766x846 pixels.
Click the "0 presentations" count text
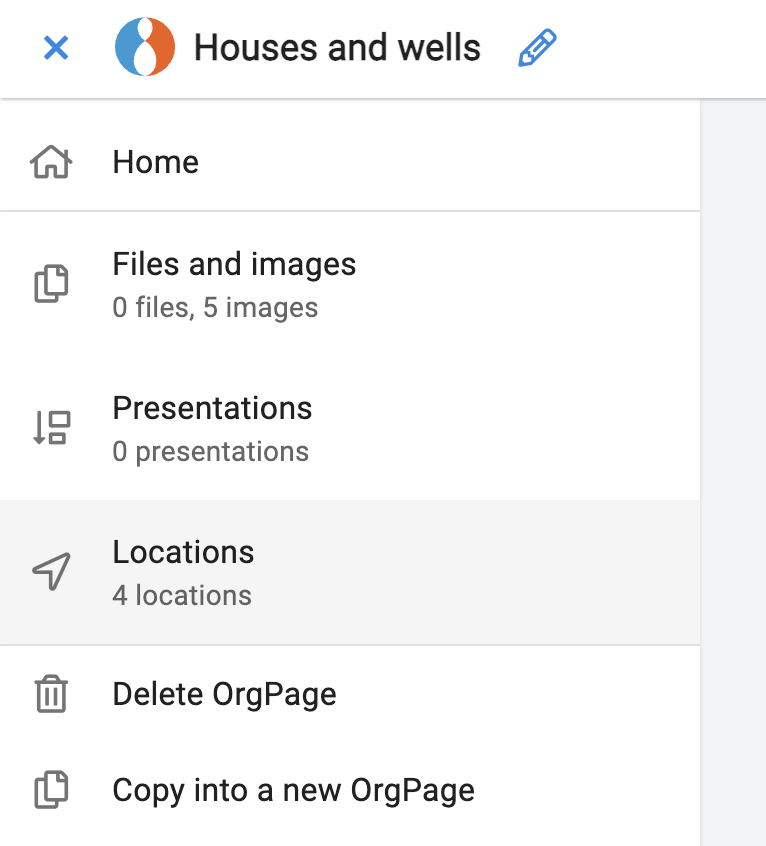(x=210, y=452)
